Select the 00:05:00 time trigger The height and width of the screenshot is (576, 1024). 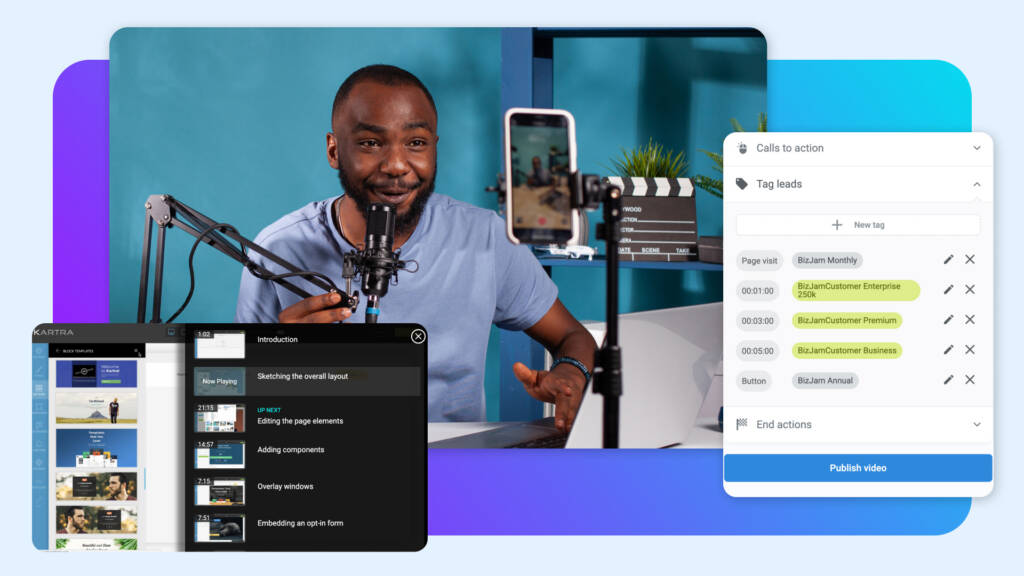click(x=757, y=351)
